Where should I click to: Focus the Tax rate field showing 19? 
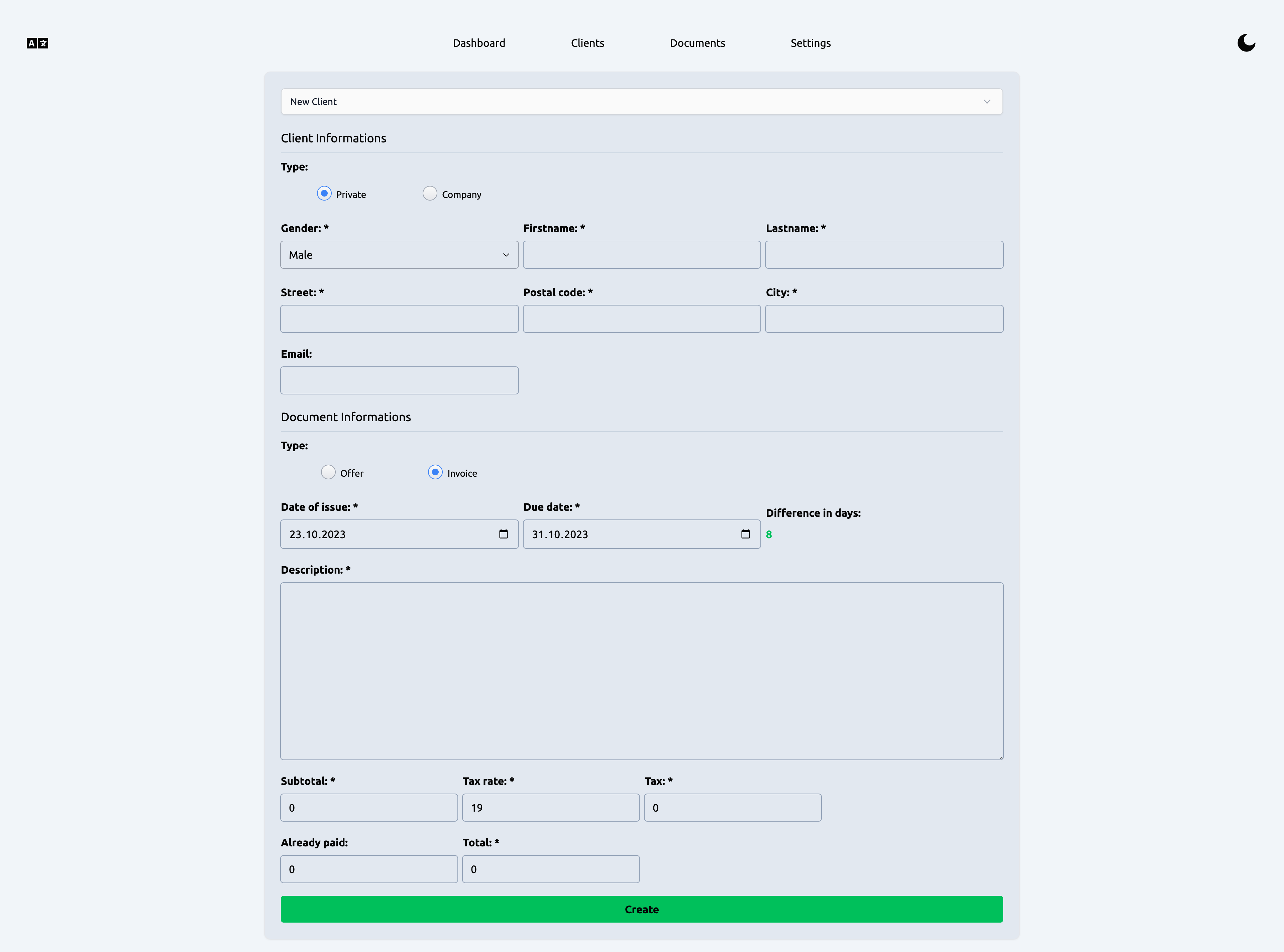[551, 808]
